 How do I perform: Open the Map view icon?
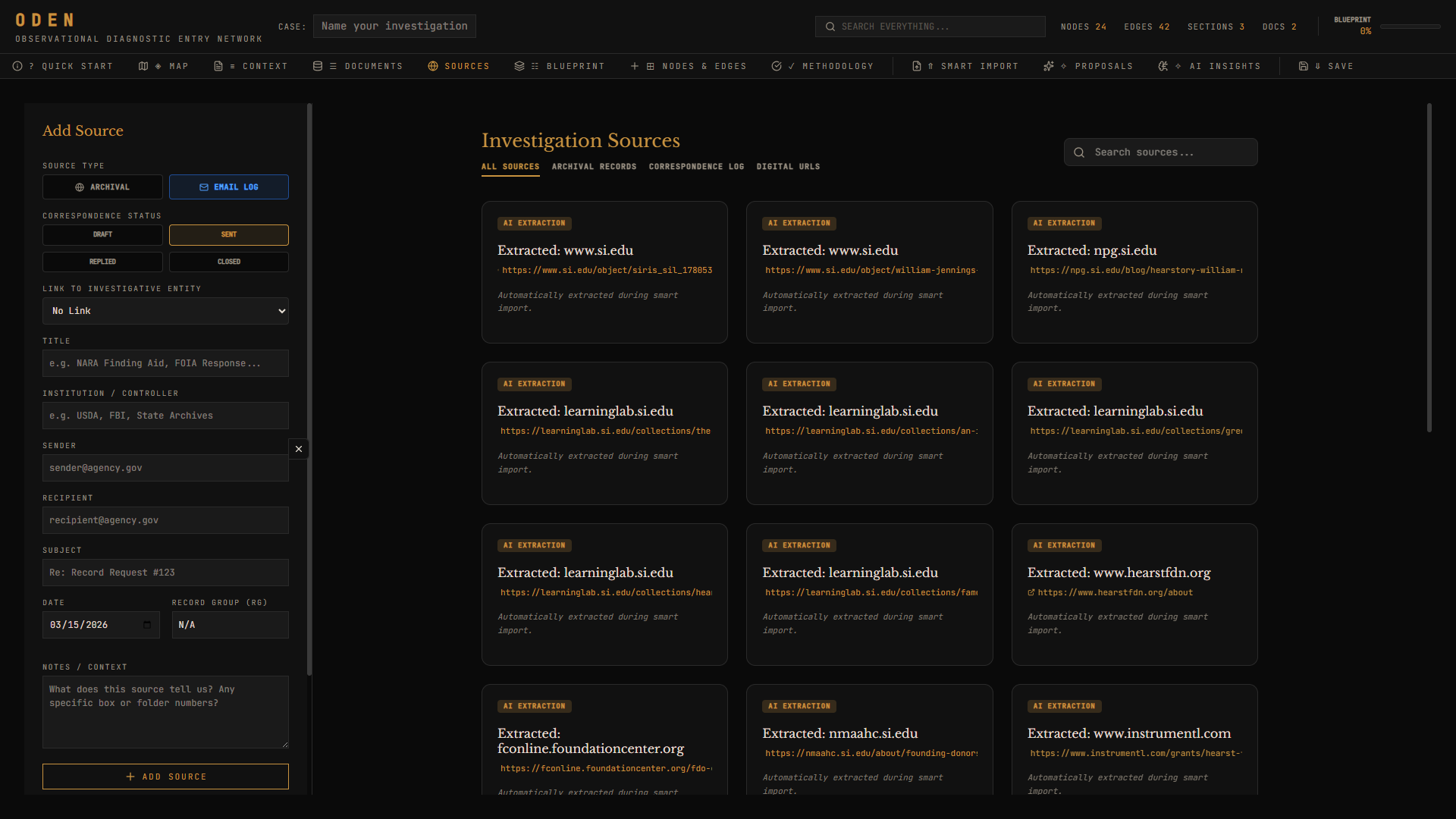coord(143,66)
